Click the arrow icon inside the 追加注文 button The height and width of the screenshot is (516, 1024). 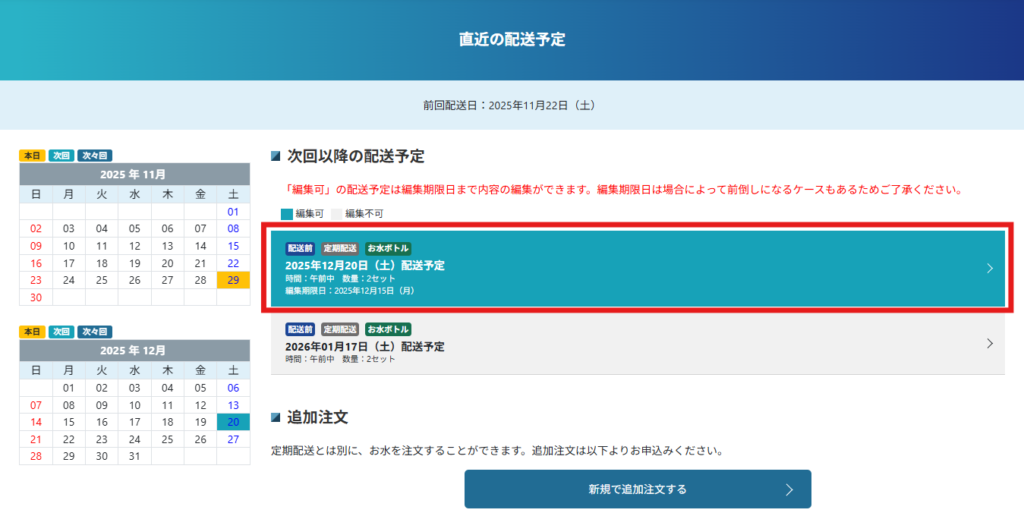[x=788, y=489]
